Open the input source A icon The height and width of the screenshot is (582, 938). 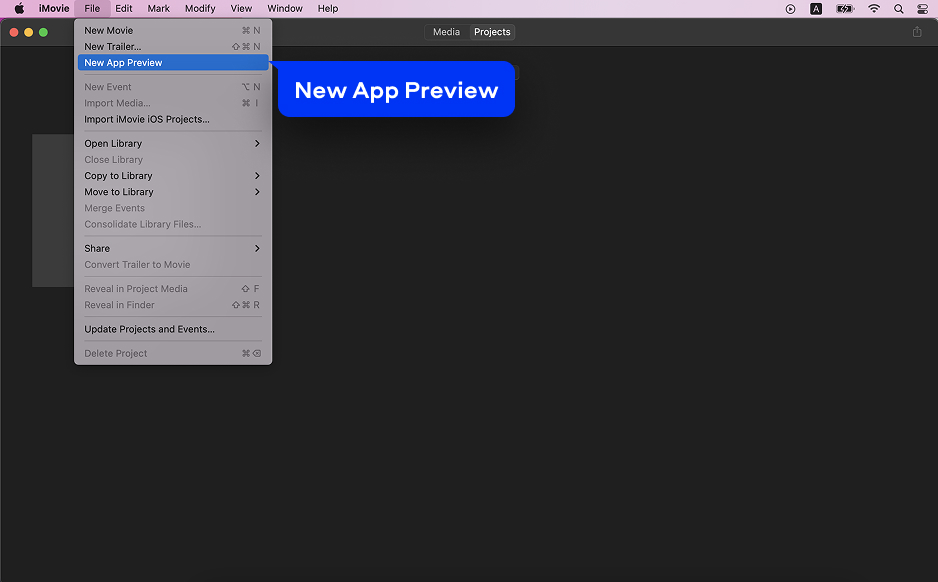(816, 8)
